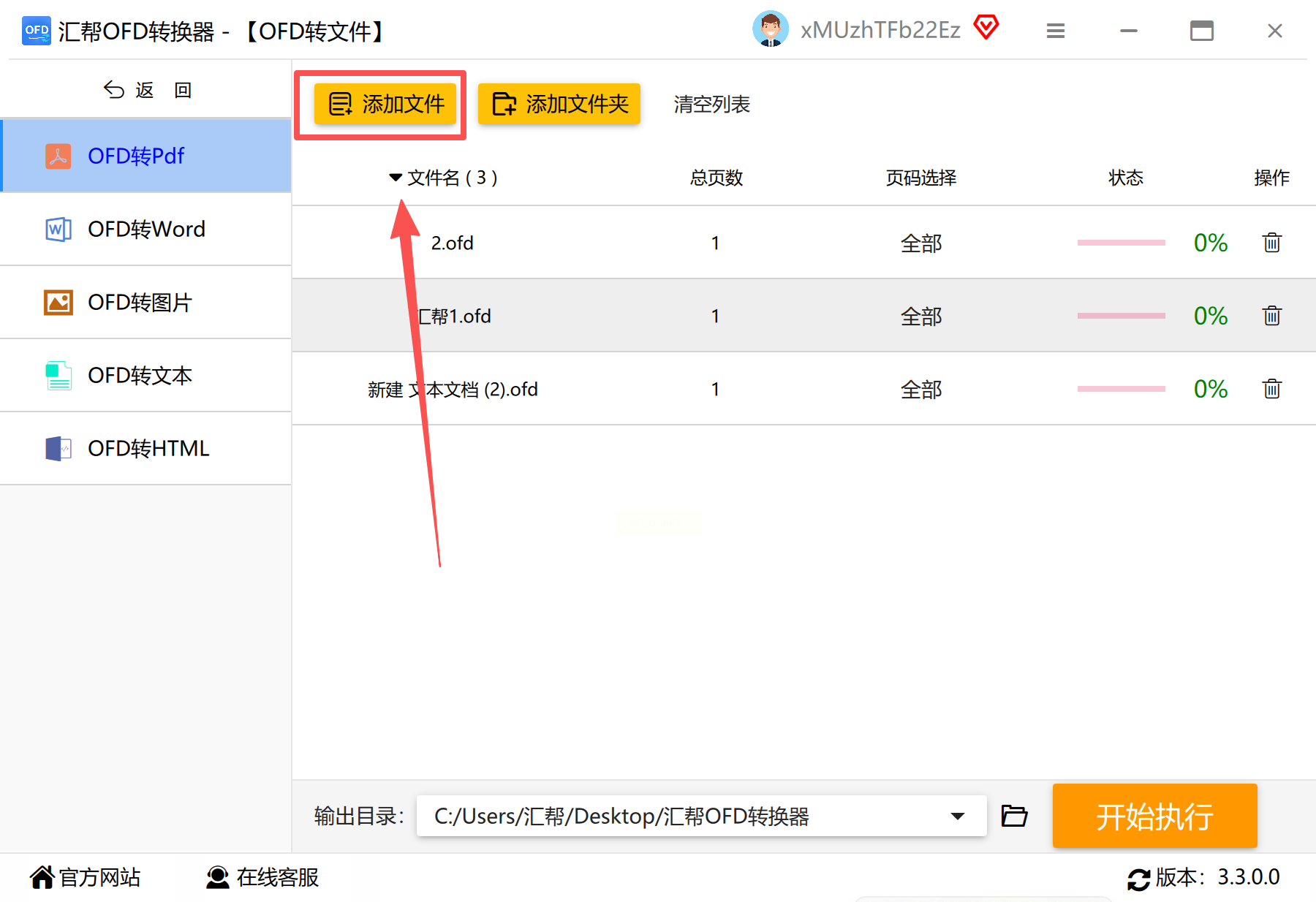This screenshot has height=902, width=1316.
Task: Open page selection 全部 for 2.ofd
Action: point(921,243)
